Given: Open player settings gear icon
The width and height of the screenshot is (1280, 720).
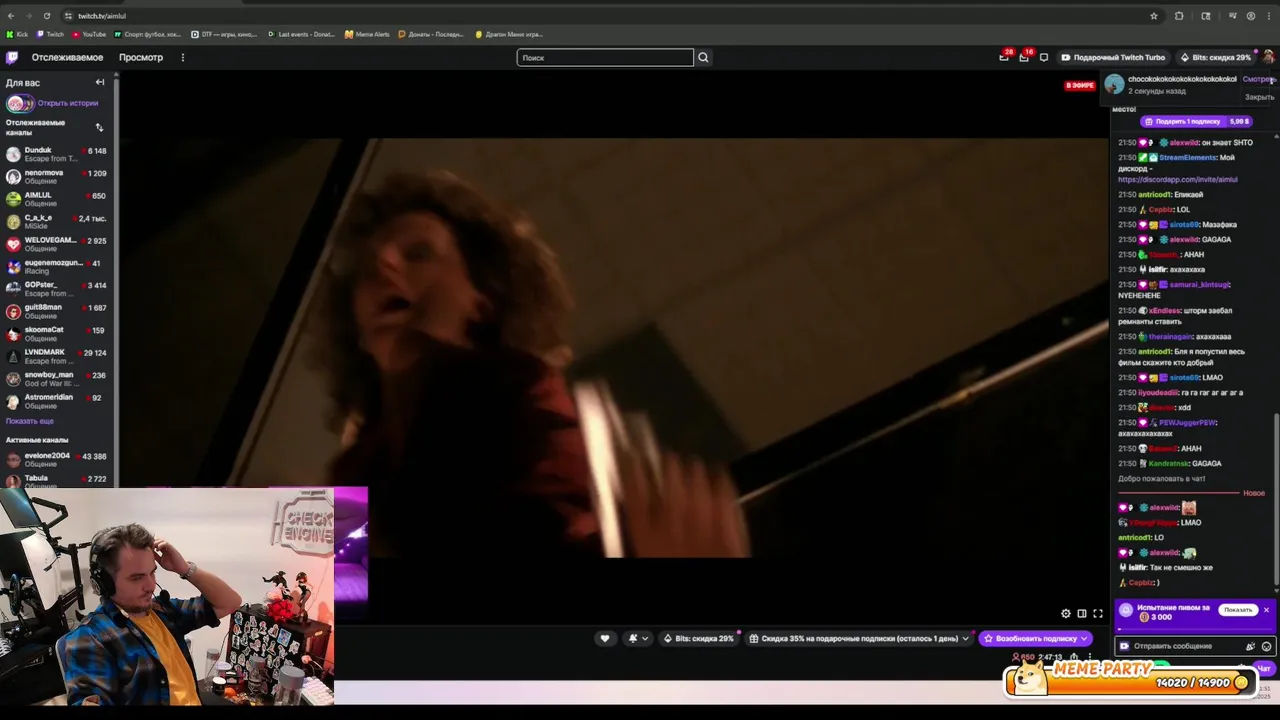Looking at the screenshot, I should (x=1066, y=613).
